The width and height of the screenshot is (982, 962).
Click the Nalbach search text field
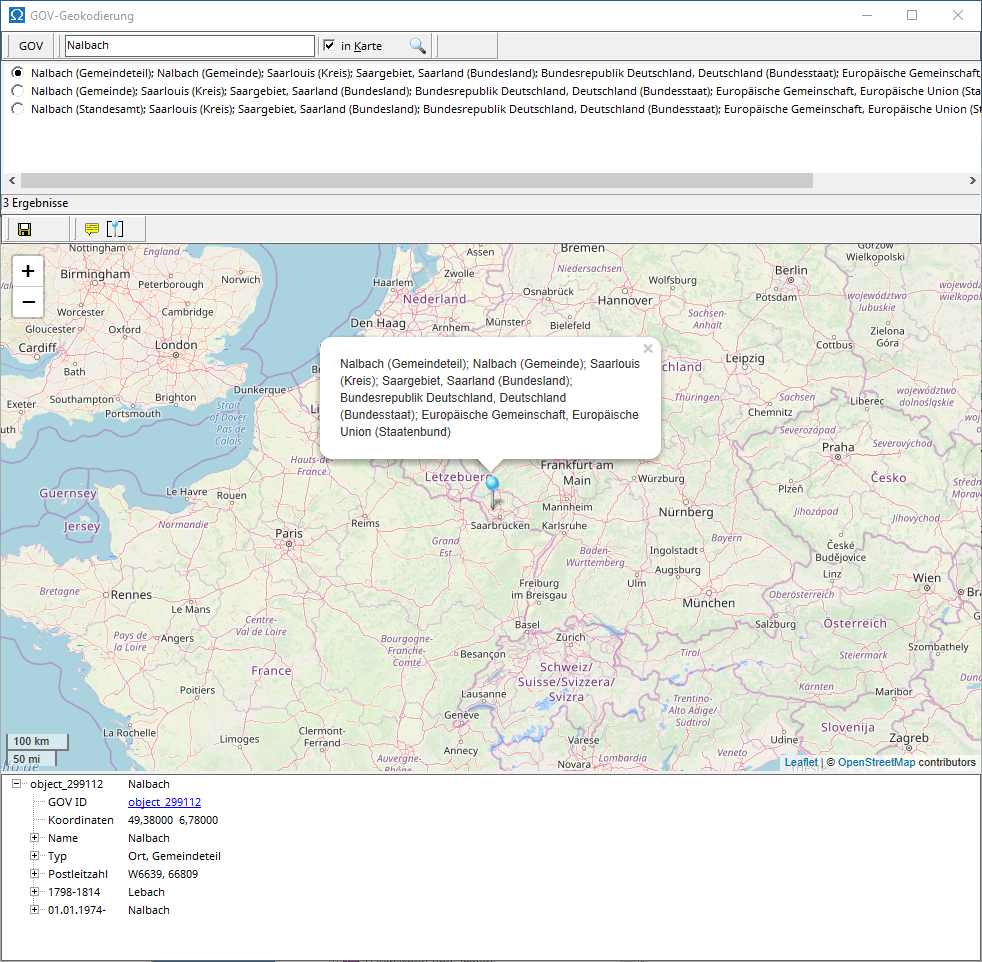189,46
